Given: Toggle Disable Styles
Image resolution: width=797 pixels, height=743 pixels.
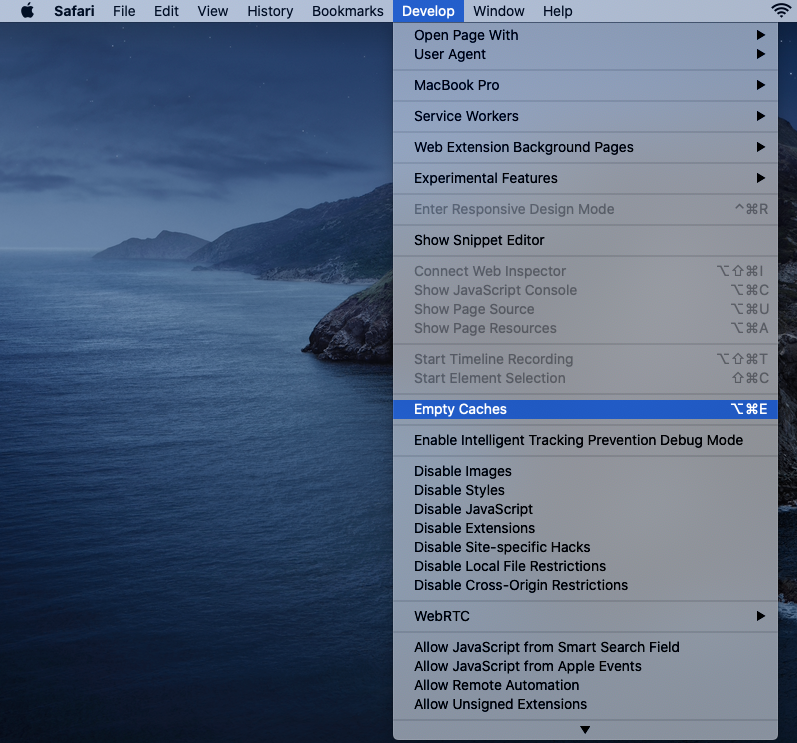Looking at the screenshot, I should [x=585, y=490].
